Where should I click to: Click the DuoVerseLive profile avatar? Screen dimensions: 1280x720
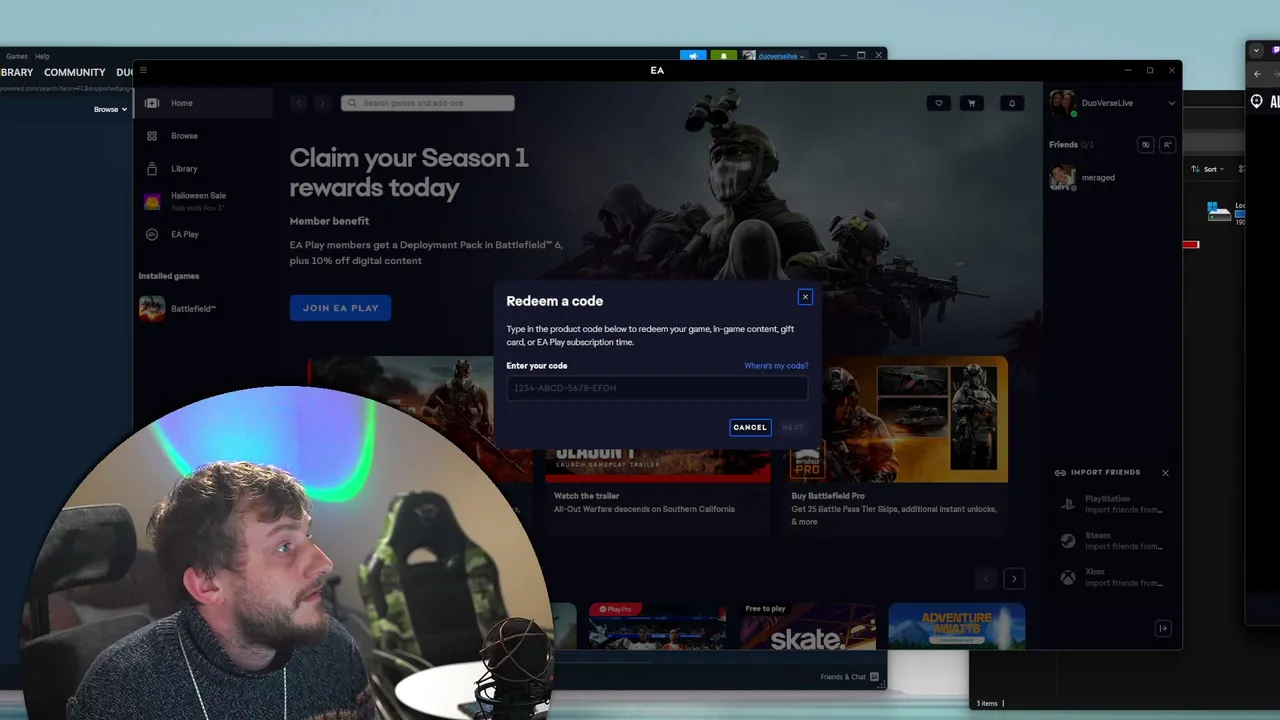(x=1062, y=103)
